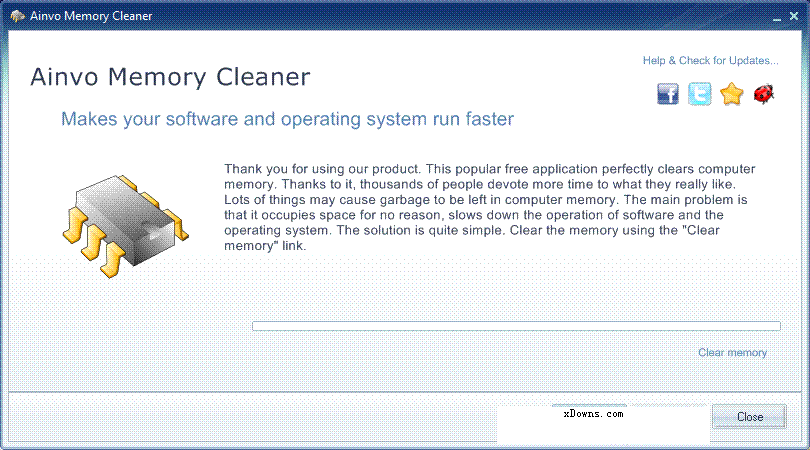Open the Twitter bird icon
Screen dimensions: 810x450
[700, 95]
